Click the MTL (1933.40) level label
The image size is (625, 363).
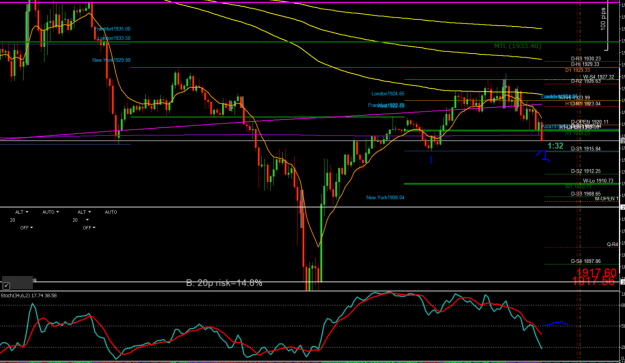(517, 46)
